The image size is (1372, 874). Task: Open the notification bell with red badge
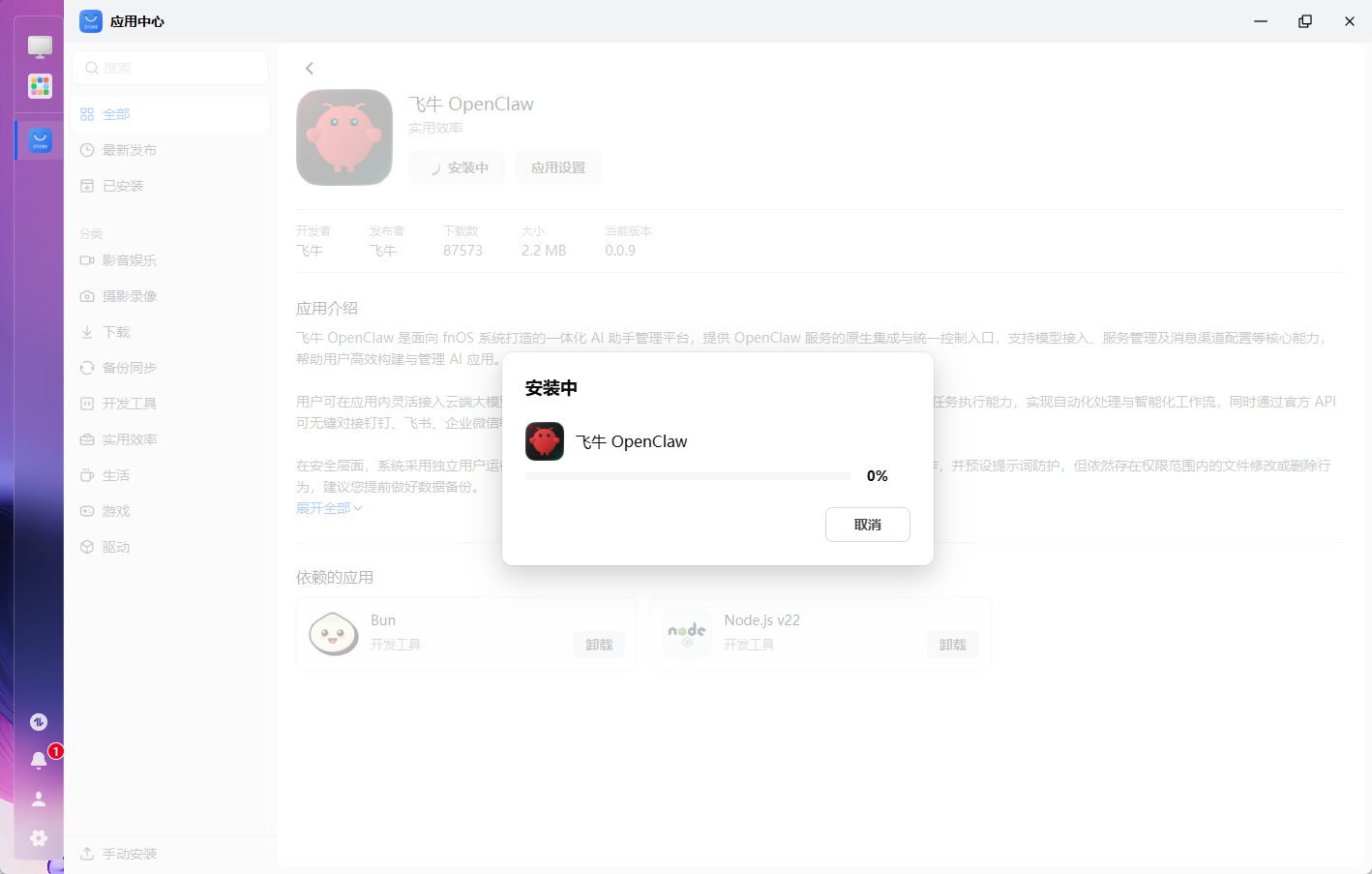click(39, 760)
